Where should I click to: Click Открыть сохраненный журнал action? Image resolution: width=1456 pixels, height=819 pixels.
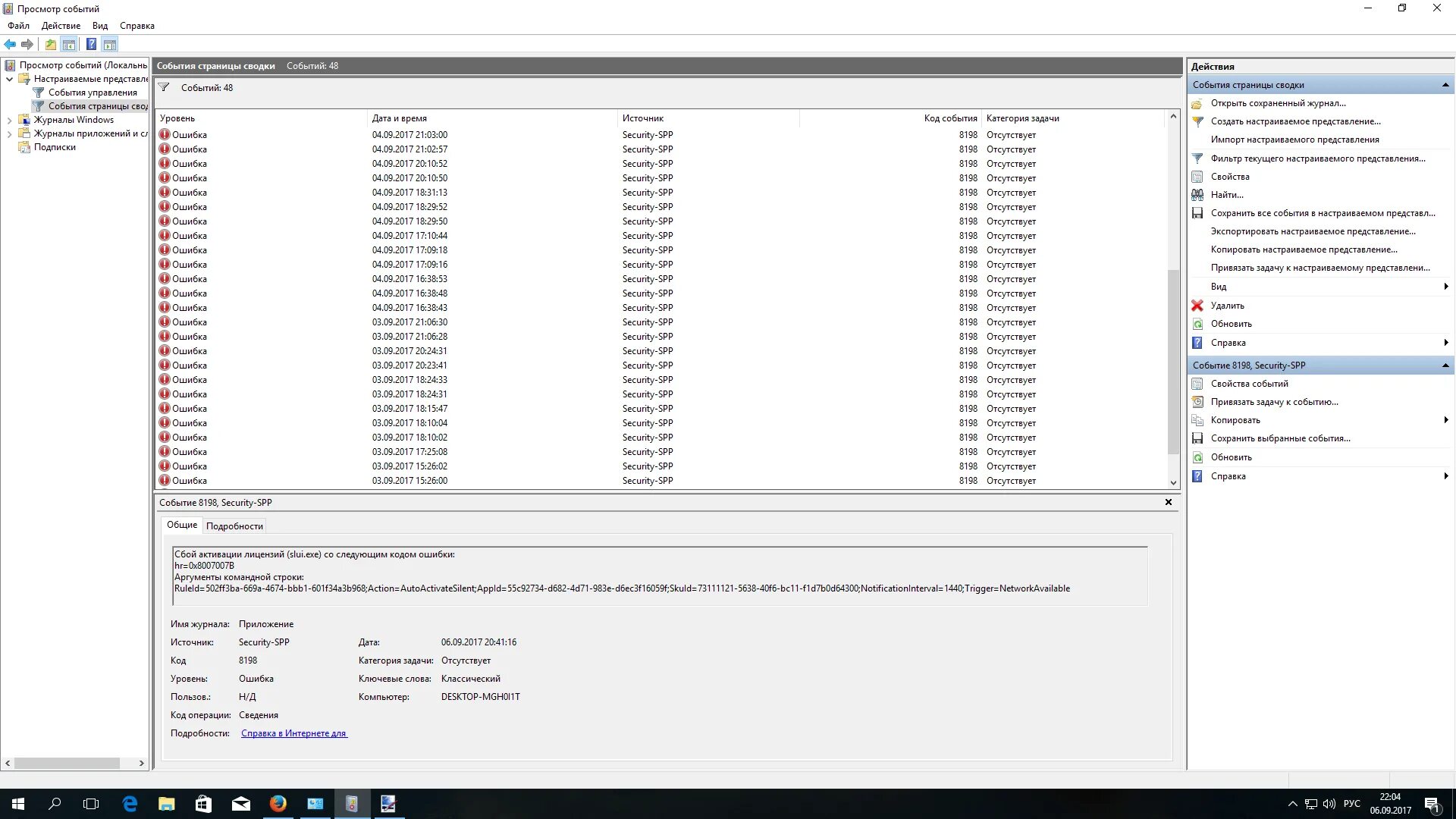coord(1278,103)
